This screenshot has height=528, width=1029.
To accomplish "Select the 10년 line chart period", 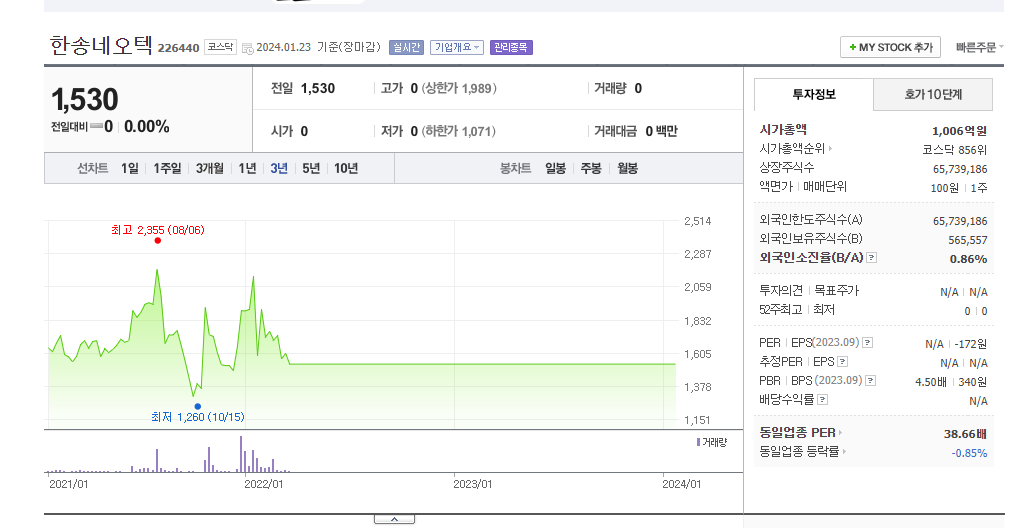I will [346, 169].
